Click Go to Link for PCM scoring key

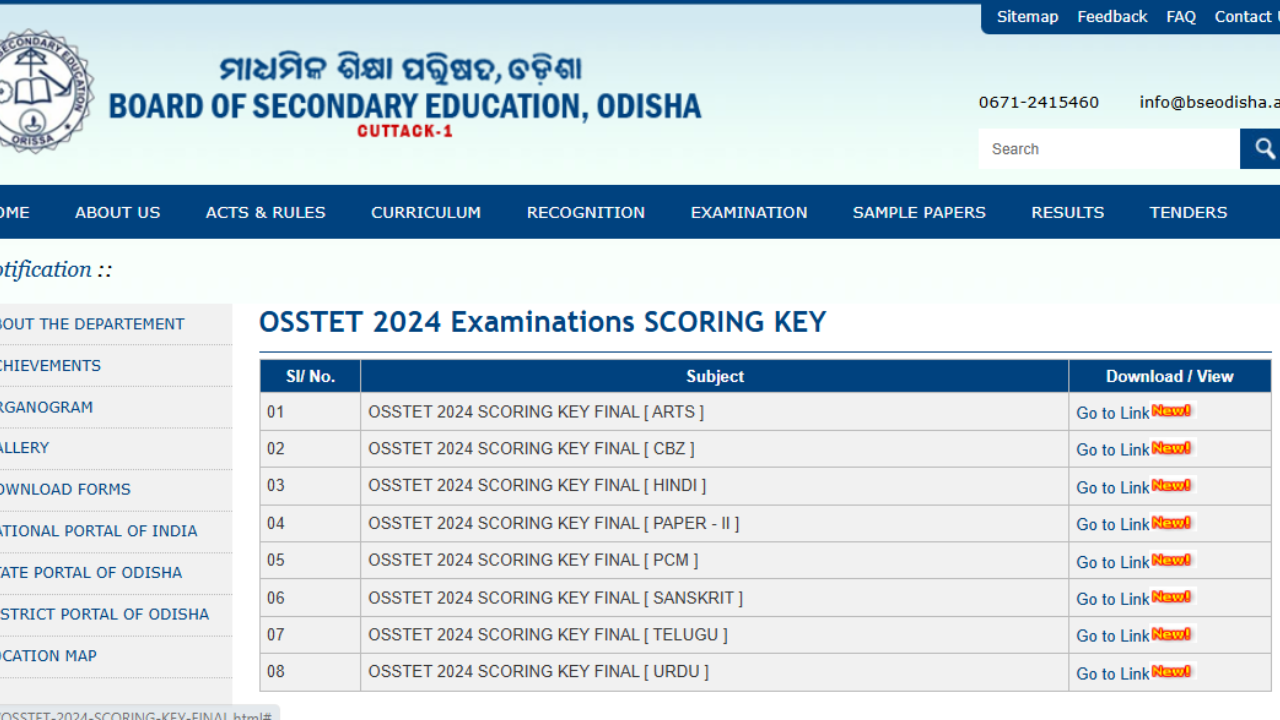(1112, 562)
